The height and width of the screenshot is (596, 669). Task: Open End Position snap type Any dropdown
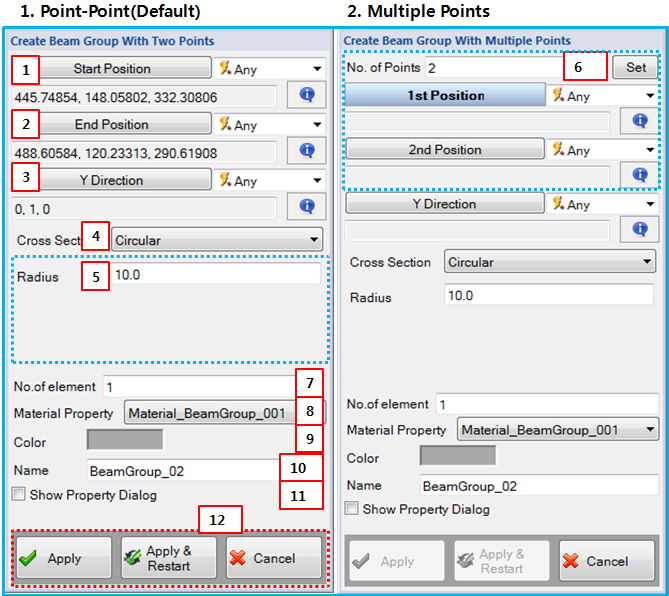point(270,125)
